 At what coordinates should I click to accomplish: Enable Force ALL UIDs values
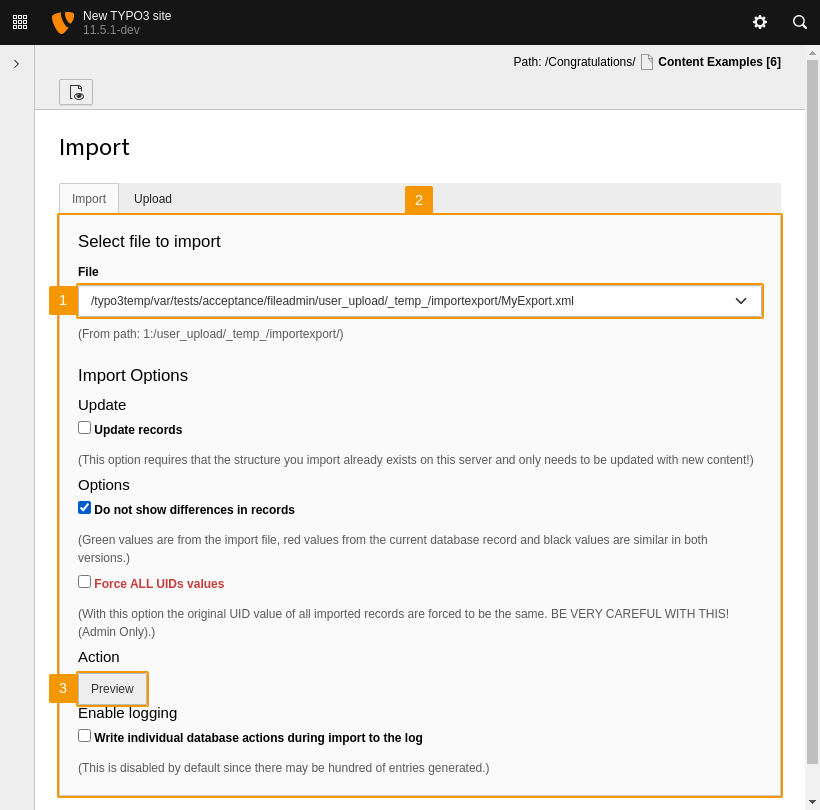(84, 581)
